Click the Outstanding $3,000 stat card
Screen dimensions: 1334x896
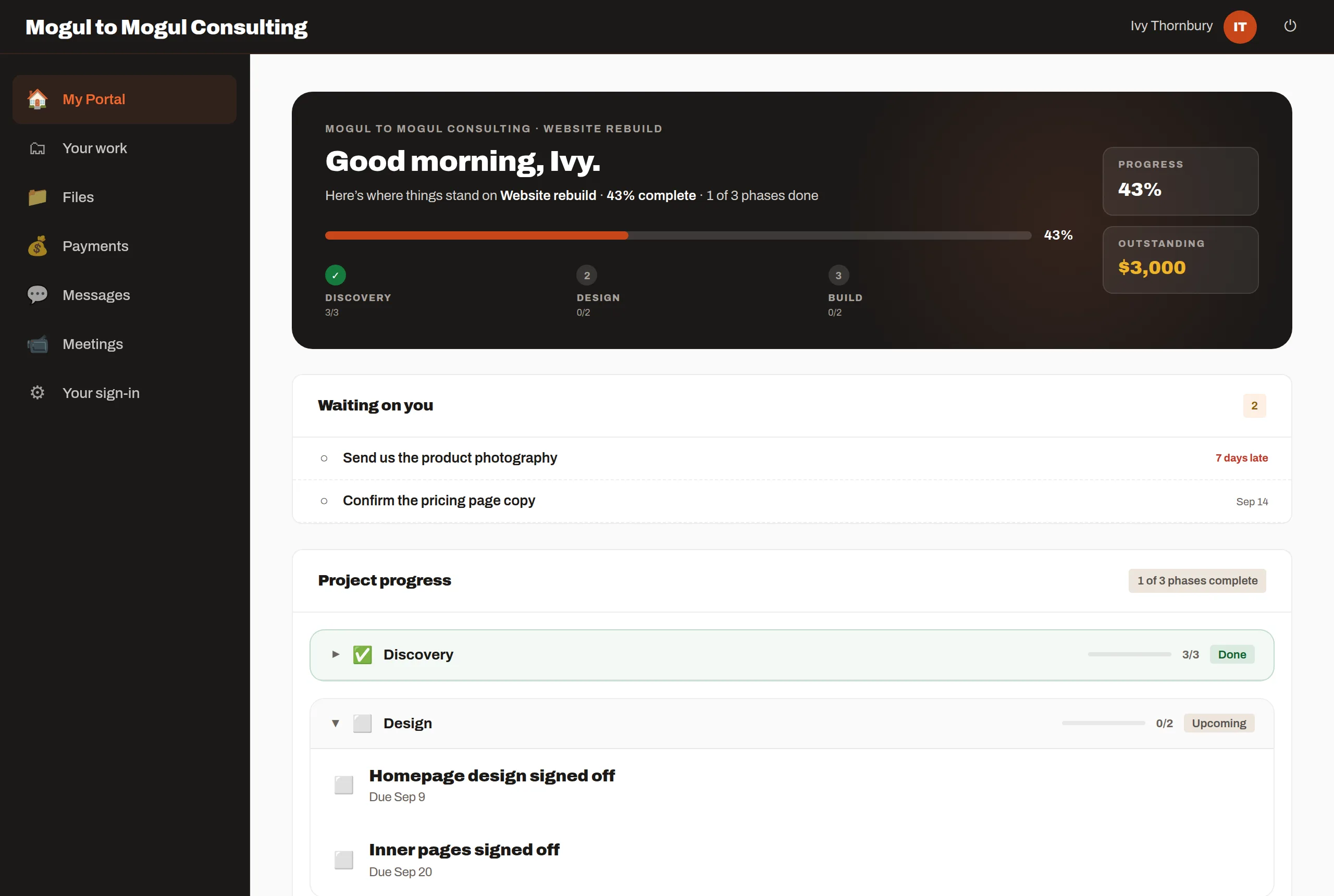click(1180, 260)
